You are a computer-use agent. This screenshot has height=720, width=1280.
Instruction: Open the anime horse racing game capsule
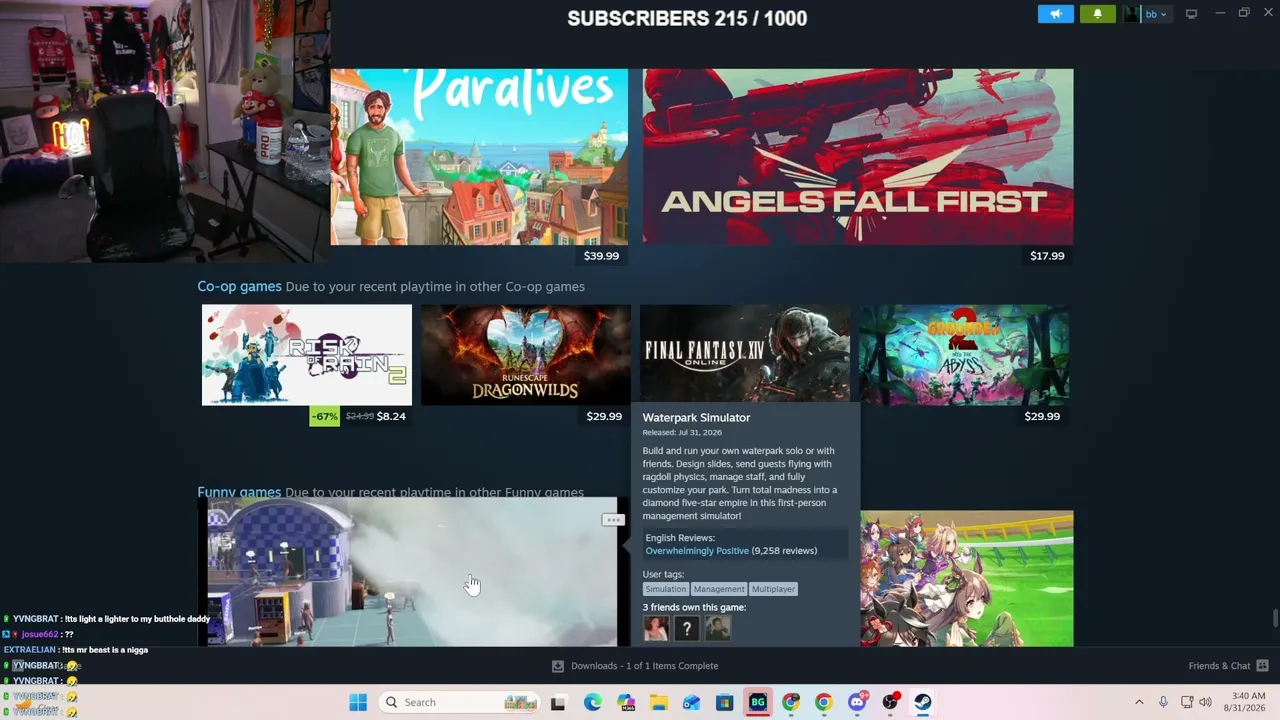click(x=967, y=579)
